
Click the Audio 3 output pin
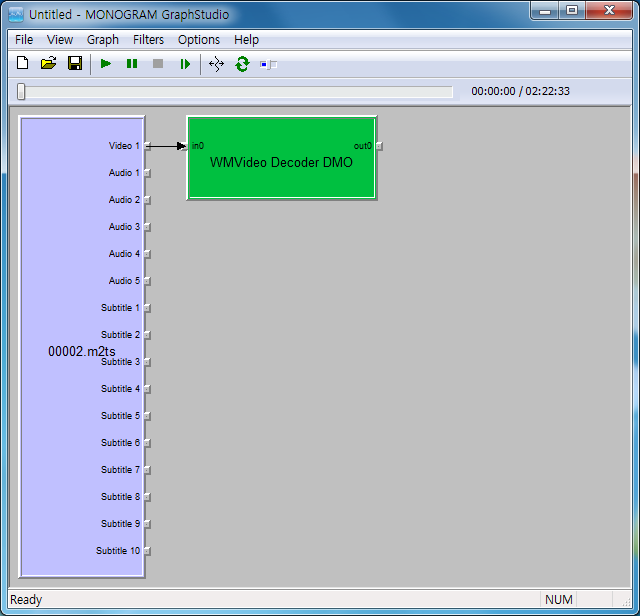click(147, 227)
